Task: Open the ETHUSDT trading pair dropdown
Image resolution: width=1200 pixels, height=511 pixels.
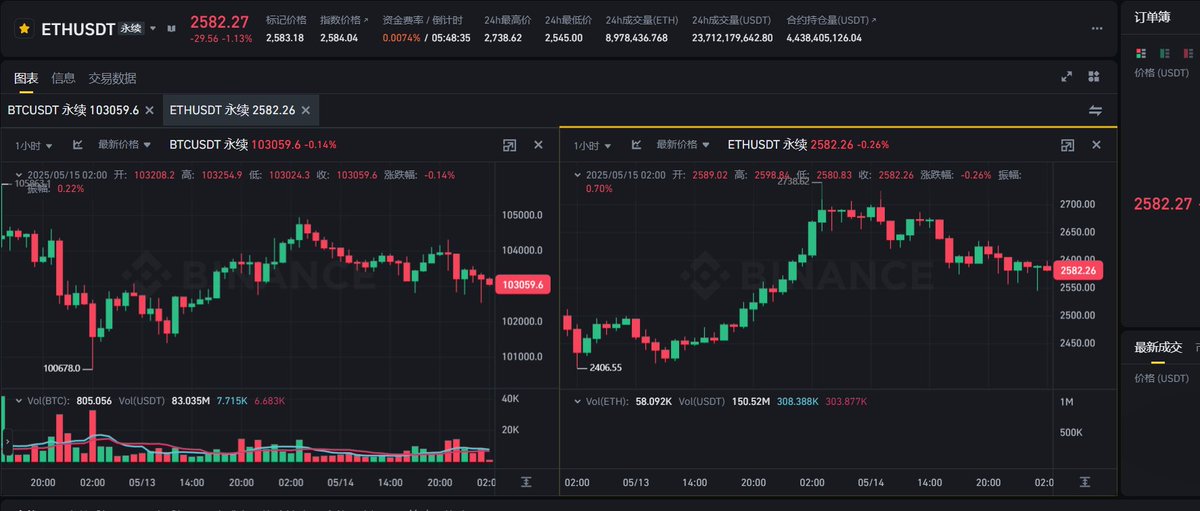Action: [153, 28]
